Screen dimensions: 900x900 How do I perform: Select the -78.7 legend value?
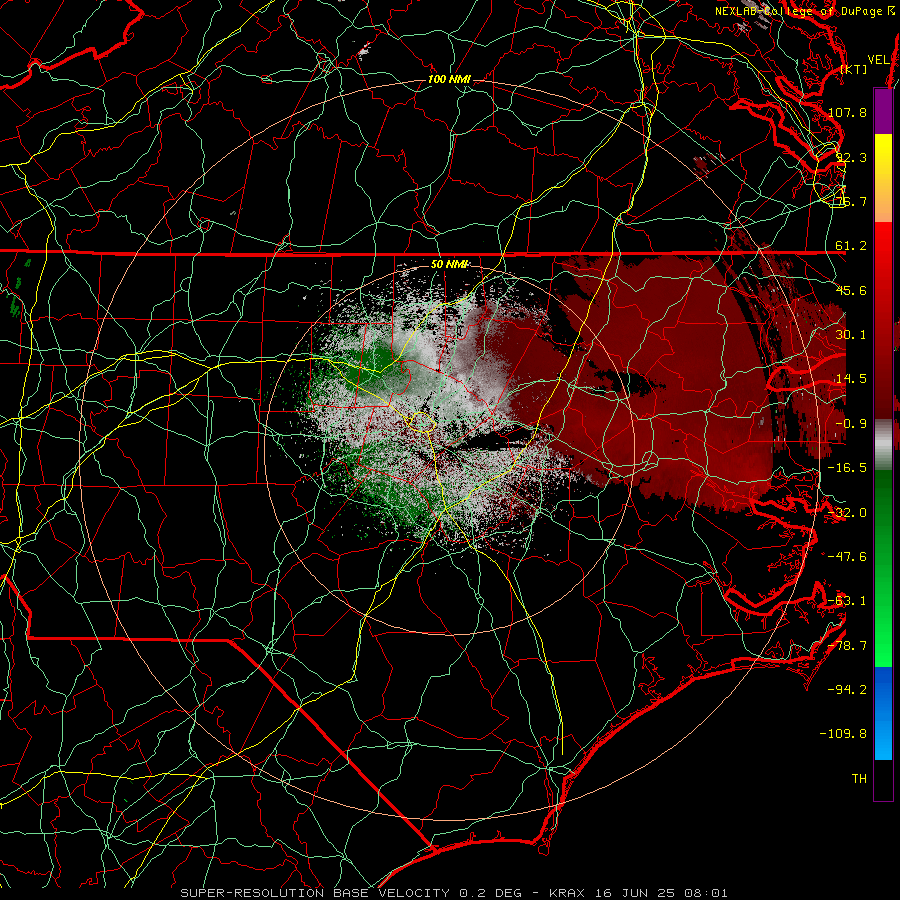847,646
